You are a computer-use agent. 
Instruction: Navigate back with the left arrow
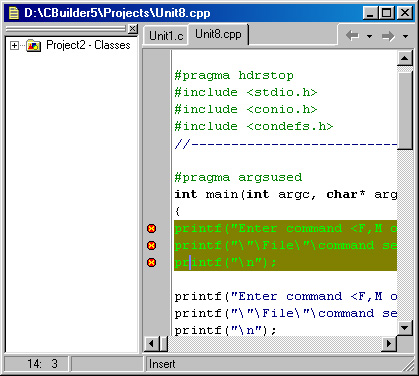click(352, 35)
